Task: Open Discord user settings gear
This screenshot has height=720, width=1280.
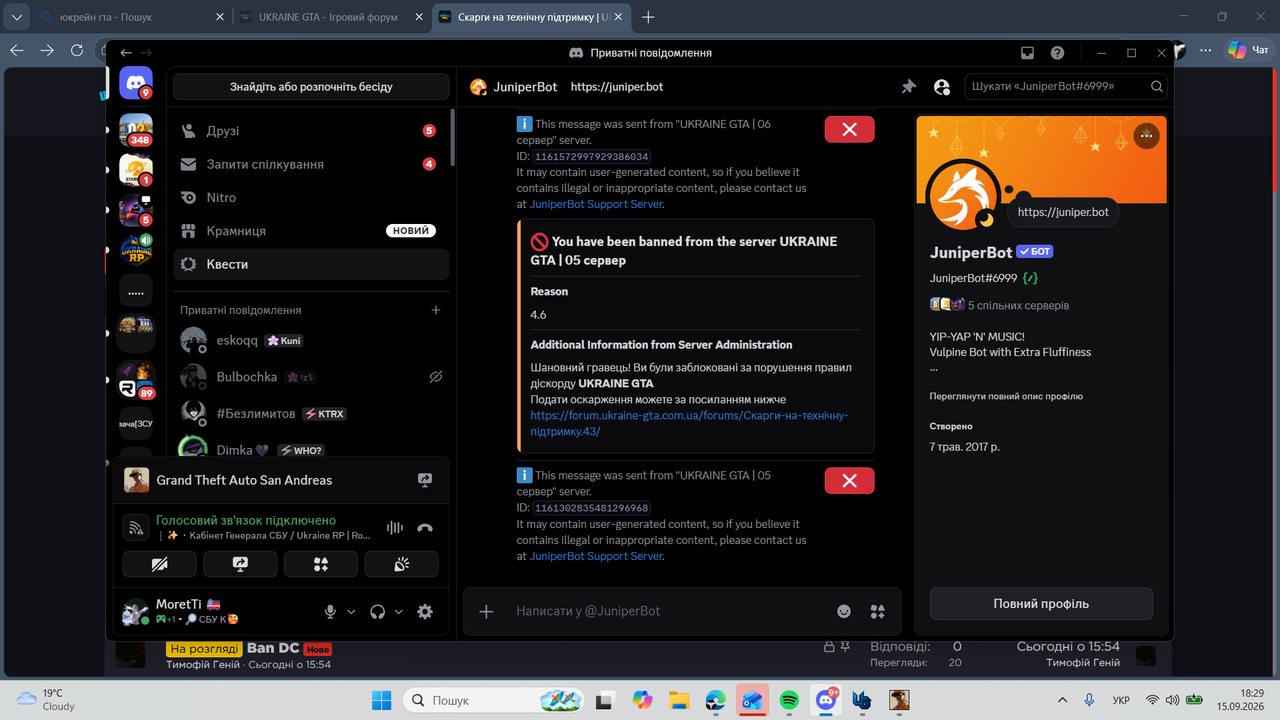Action: tap(425, 612)
